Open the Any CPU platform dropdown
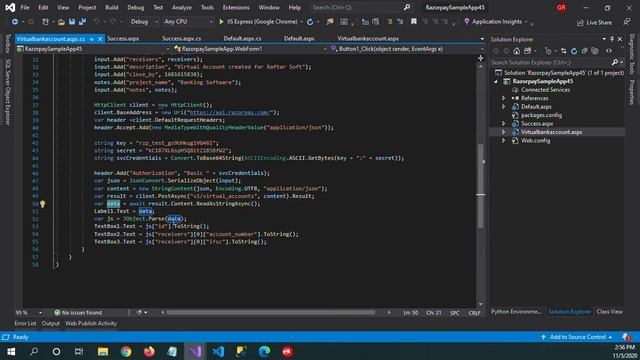The image size is (640, 360). (x=188, y=22)
